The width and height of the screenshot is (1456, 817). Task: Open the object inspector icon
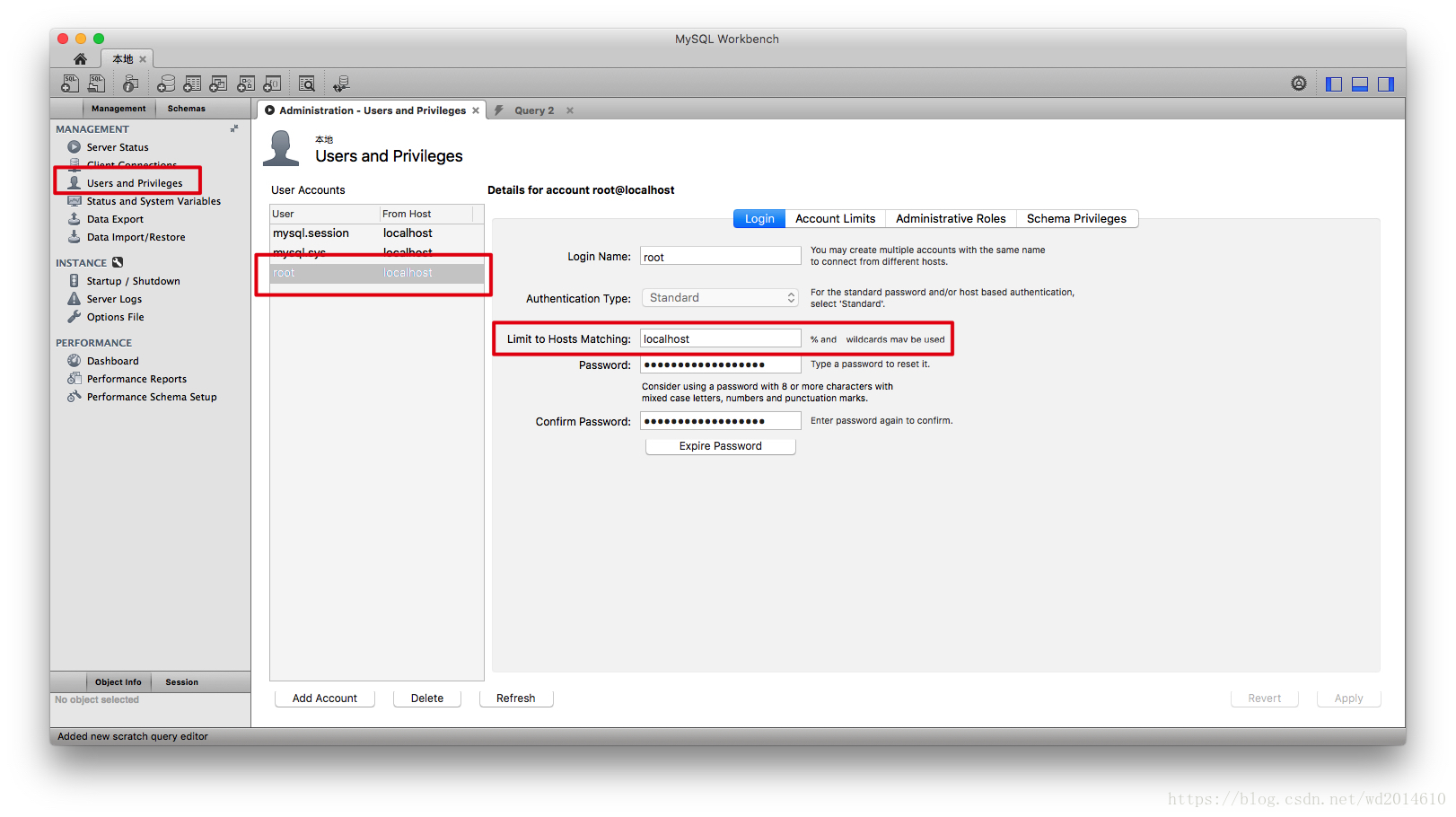[130, 83]
